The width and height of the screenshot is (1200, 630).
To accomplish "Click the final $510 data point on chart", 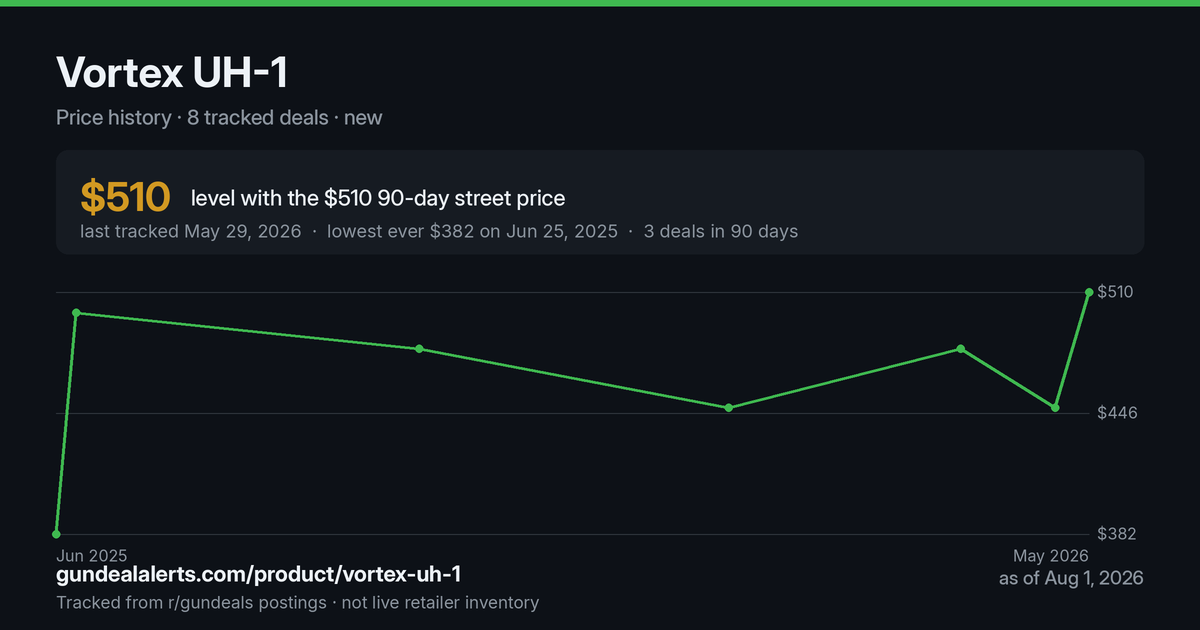I will pos(1089,292).
